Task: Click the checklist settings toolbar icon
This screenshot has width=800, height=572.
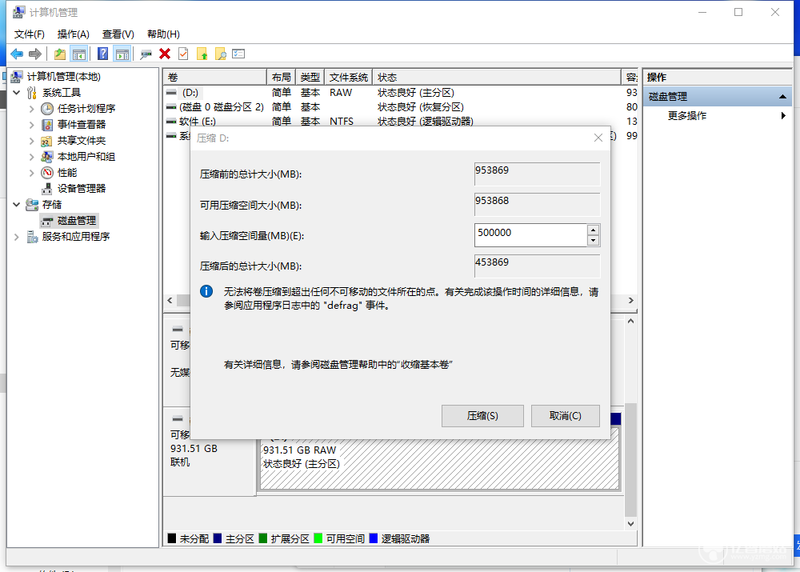Action: pyautogui.click(x=238, y=54)
